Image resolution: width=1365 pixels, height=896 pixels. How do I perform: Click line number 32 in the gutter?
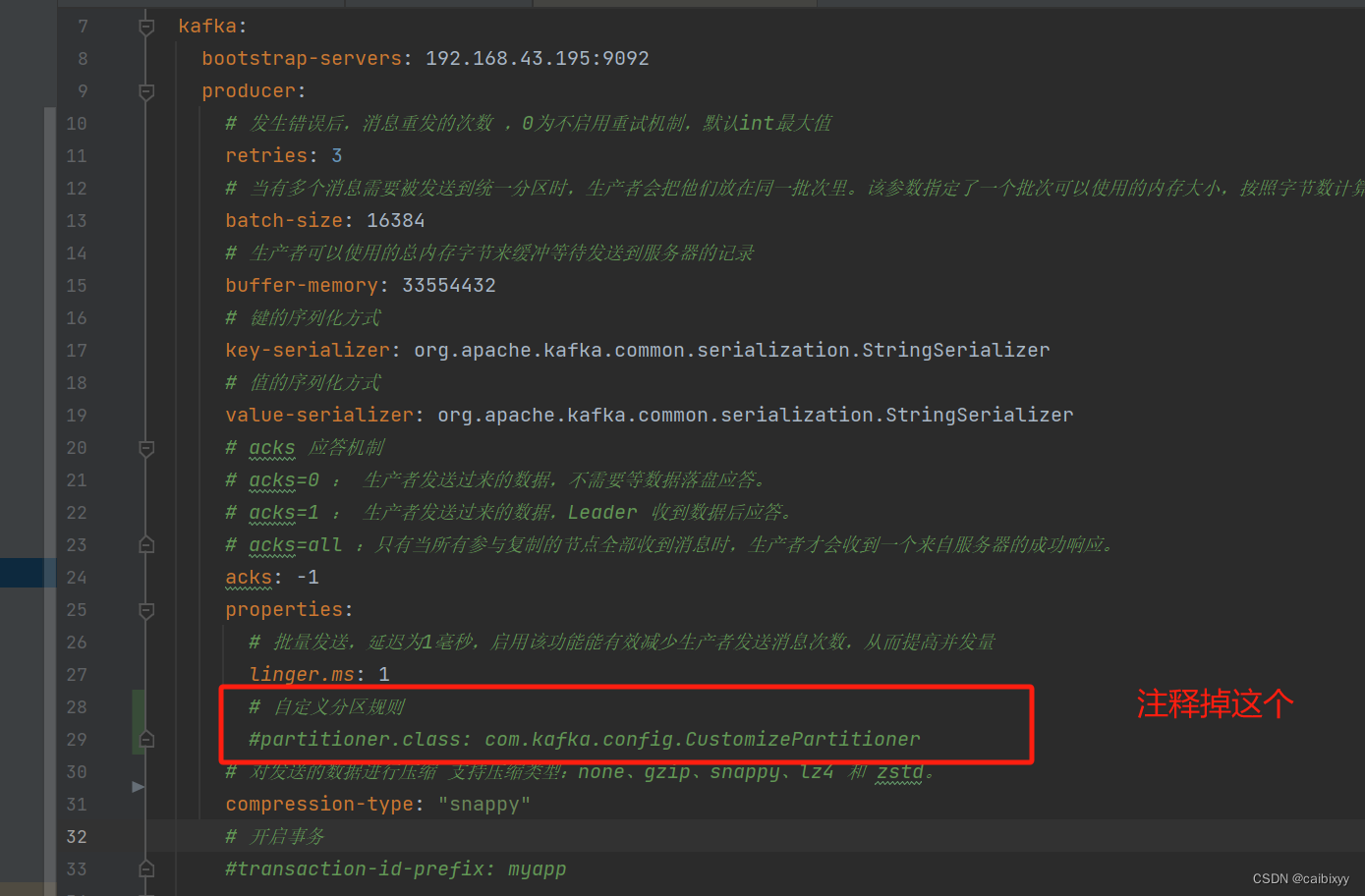[x=77, y=837]
